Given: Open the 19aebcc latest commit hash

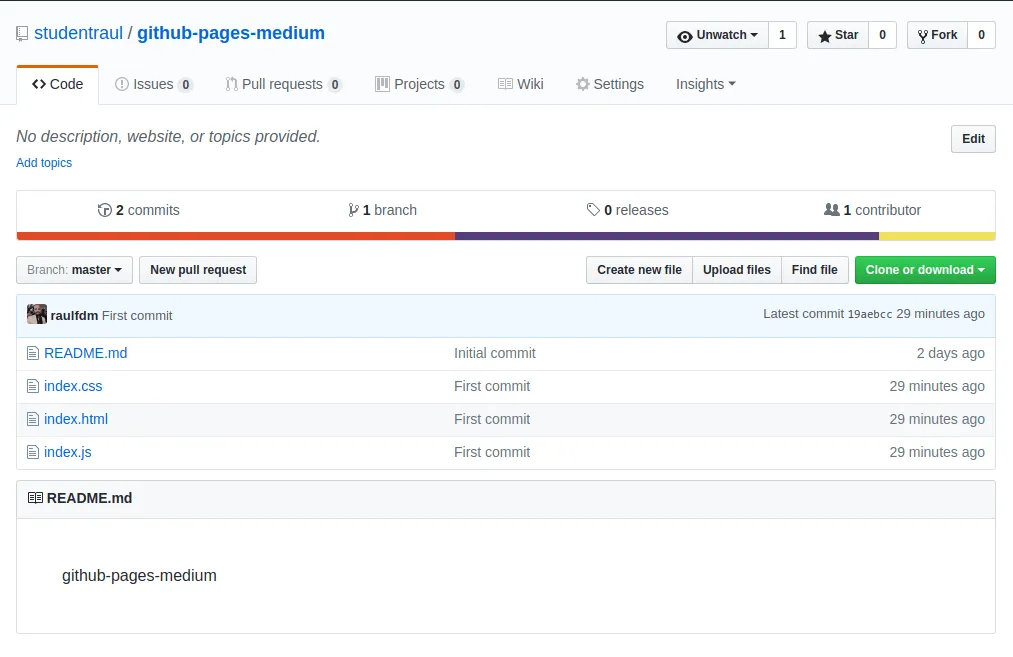Looking at the screenshot, I should pyautogui.click(x=870, y=315).
